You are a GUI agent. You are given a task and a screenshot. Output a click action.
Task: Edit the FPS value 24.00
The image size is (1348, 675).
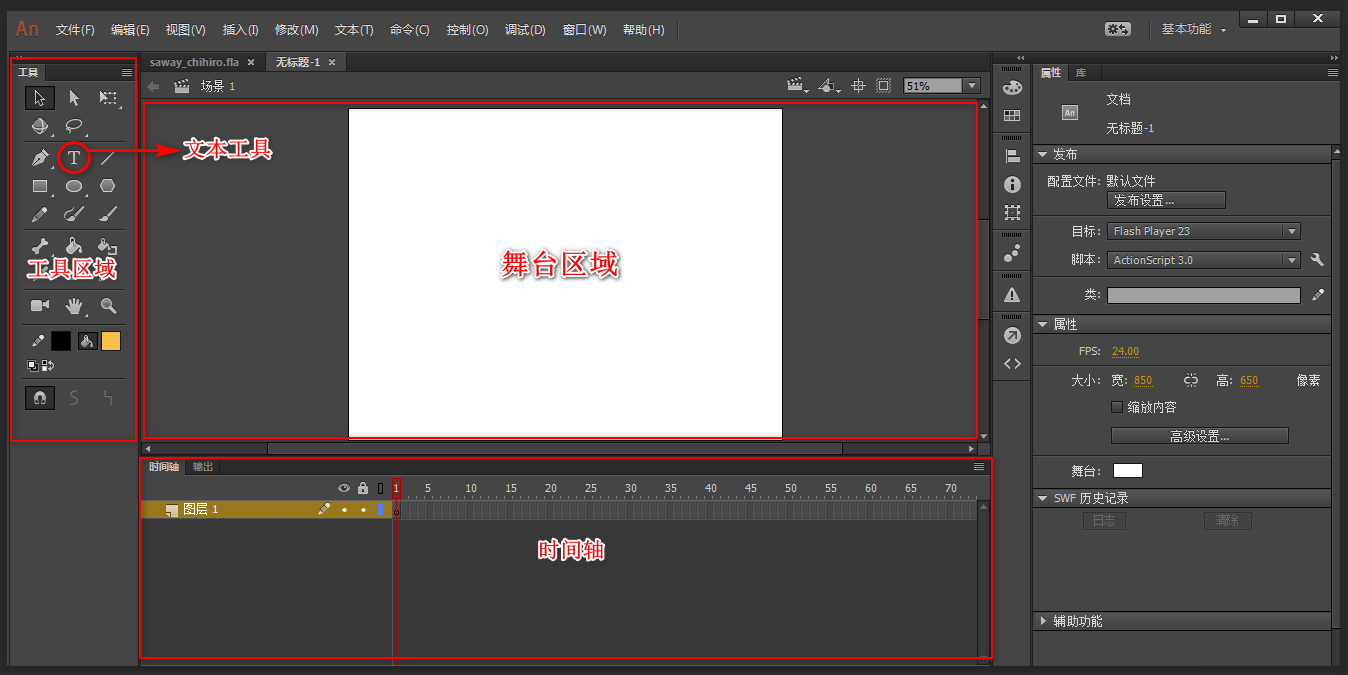click(x=1126, y=351)
